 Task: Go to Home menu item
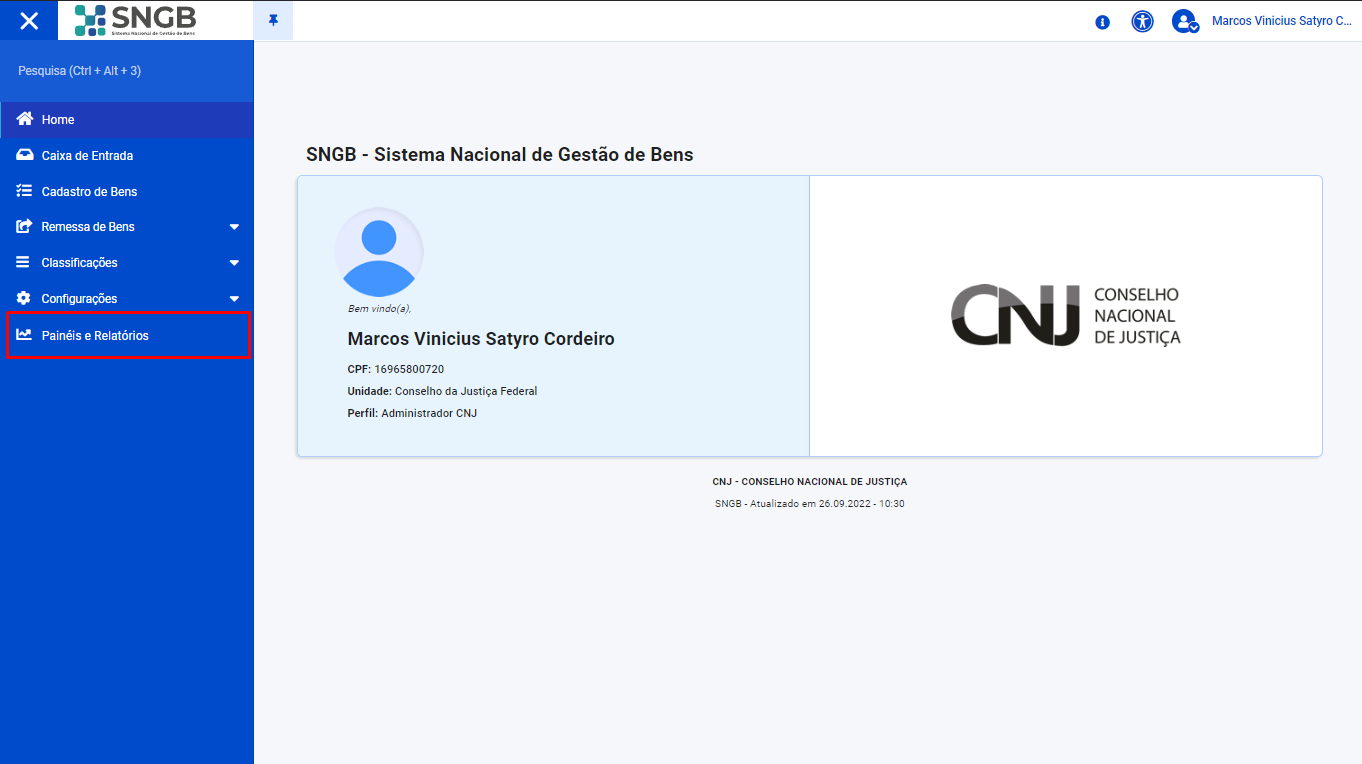click(x=127, y=119)
